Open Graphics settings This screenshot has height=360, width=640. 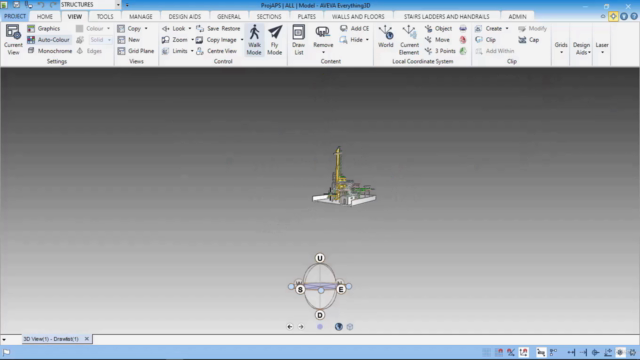point(44,29)
